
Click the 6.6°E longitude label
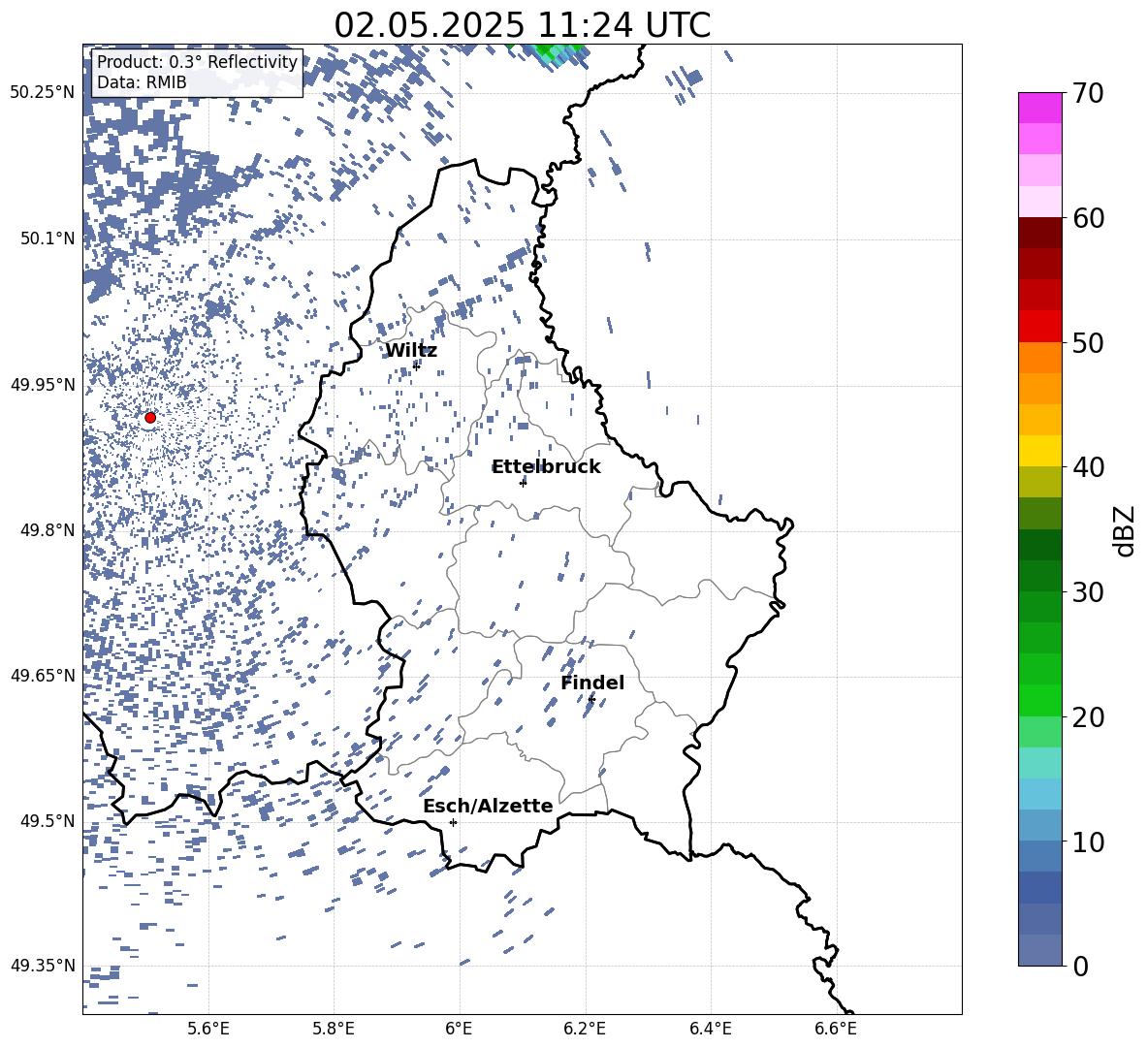(x=836, y=1029)
